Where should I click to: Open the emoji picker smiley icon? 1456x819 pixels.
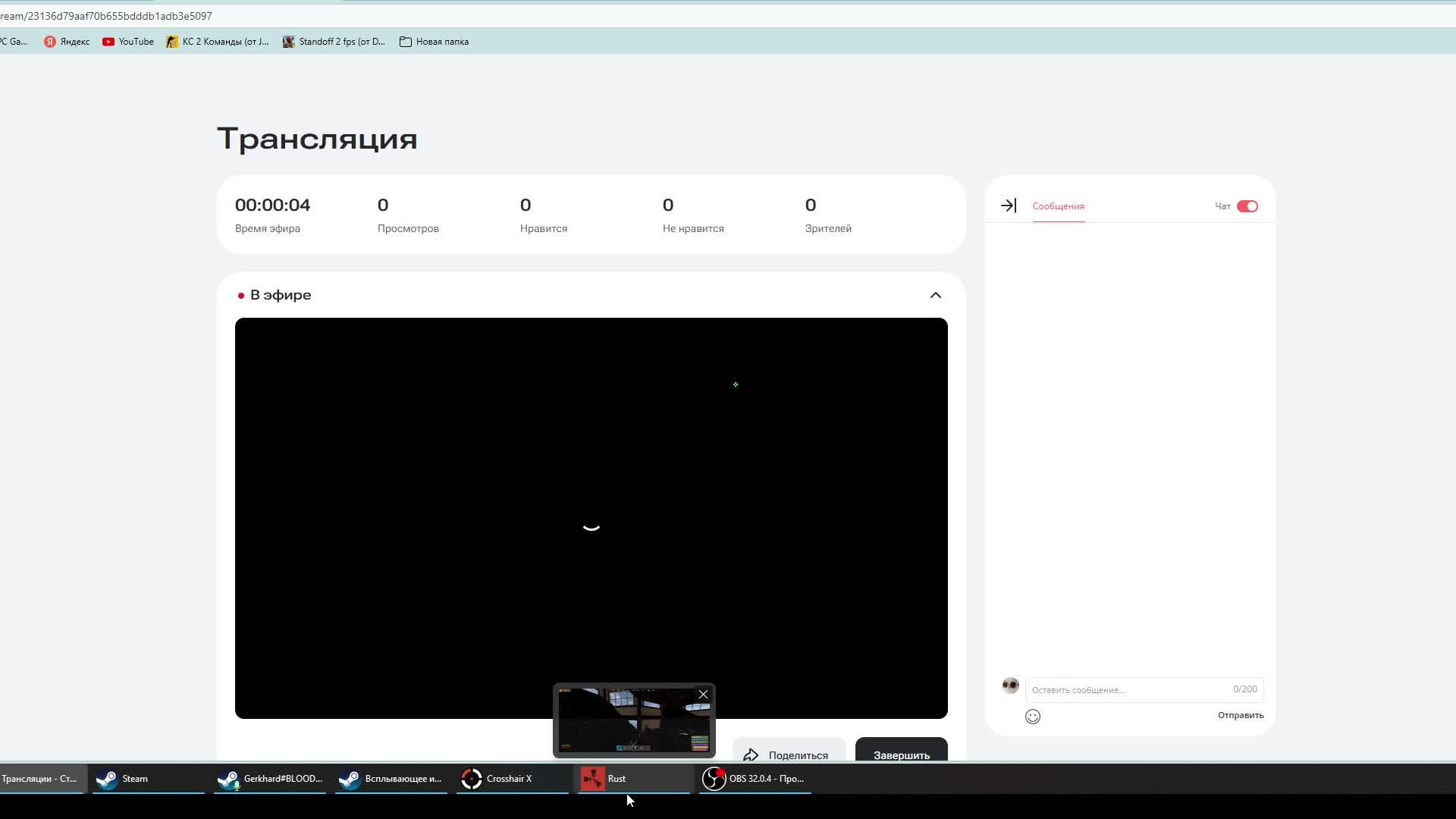[x=1033, y=717]
